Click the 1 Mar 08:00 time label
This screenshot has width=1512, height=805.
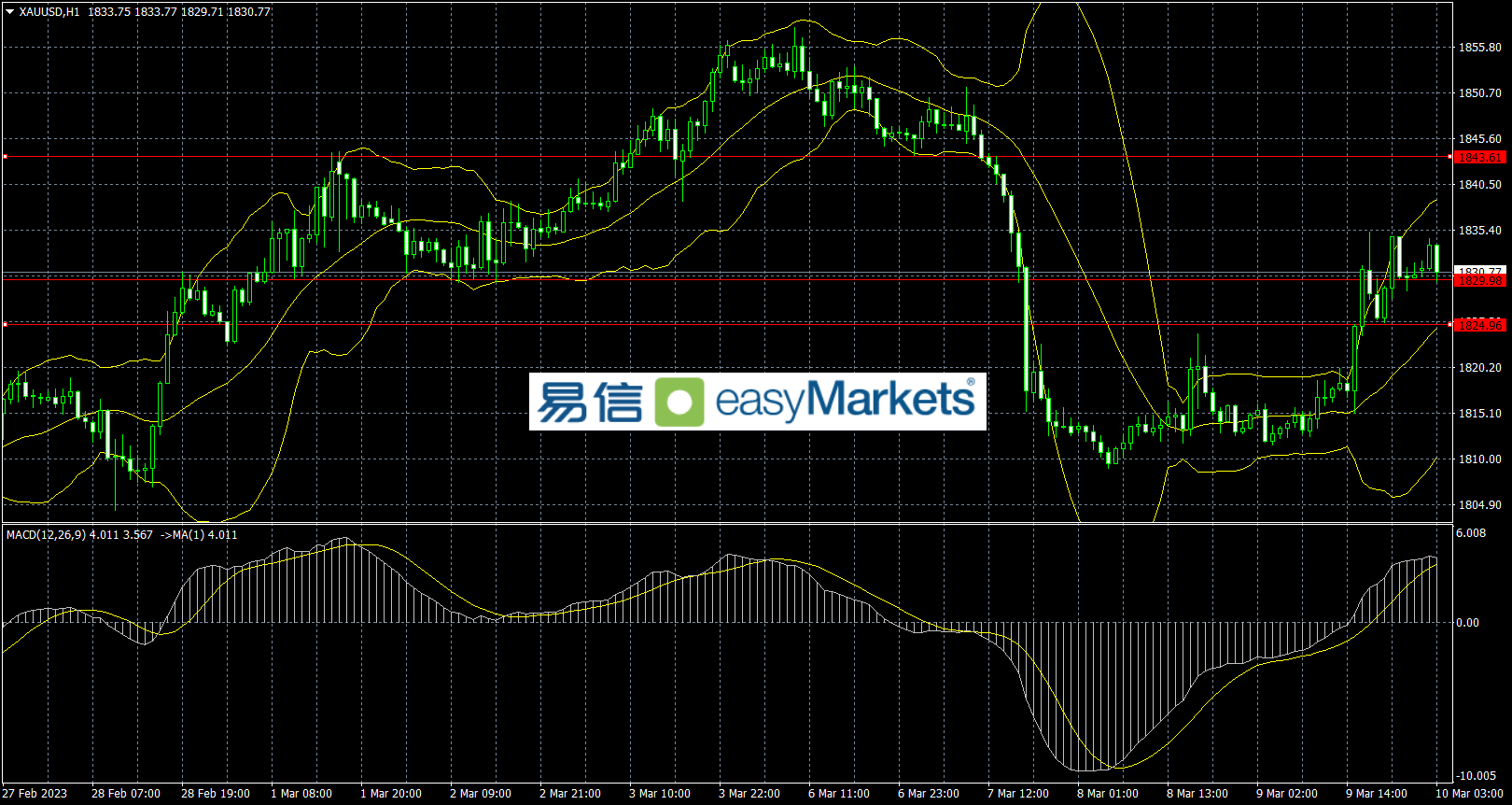301,793
